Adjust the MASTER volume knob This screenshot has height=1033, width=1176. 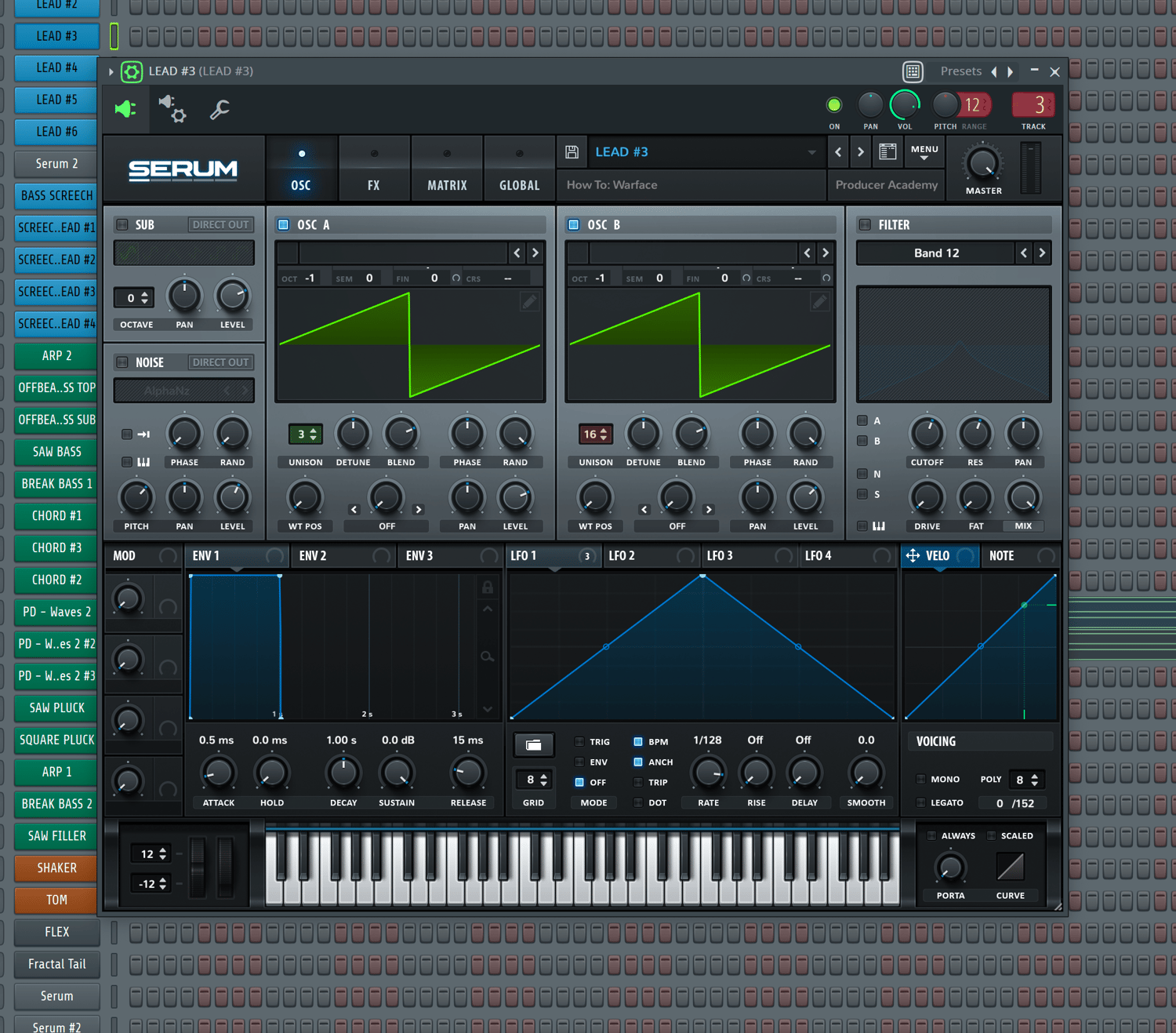982,164
